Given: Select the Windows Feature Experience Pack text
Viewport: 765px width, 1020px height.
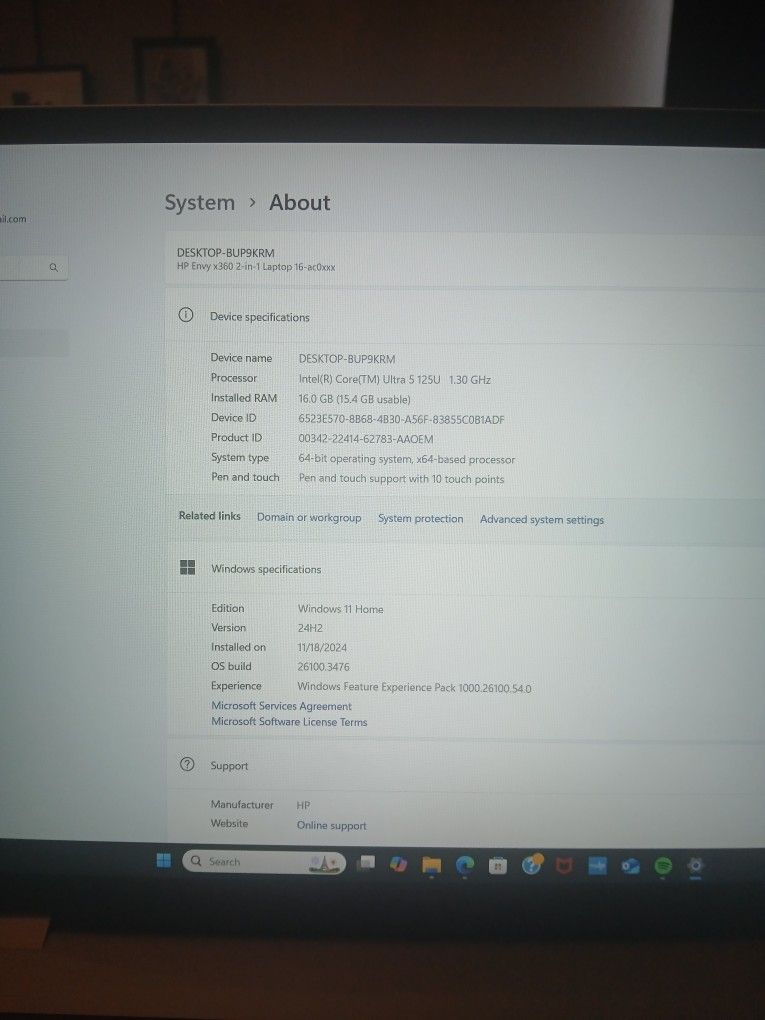Looking at the screenshot, I should [414, 688].
